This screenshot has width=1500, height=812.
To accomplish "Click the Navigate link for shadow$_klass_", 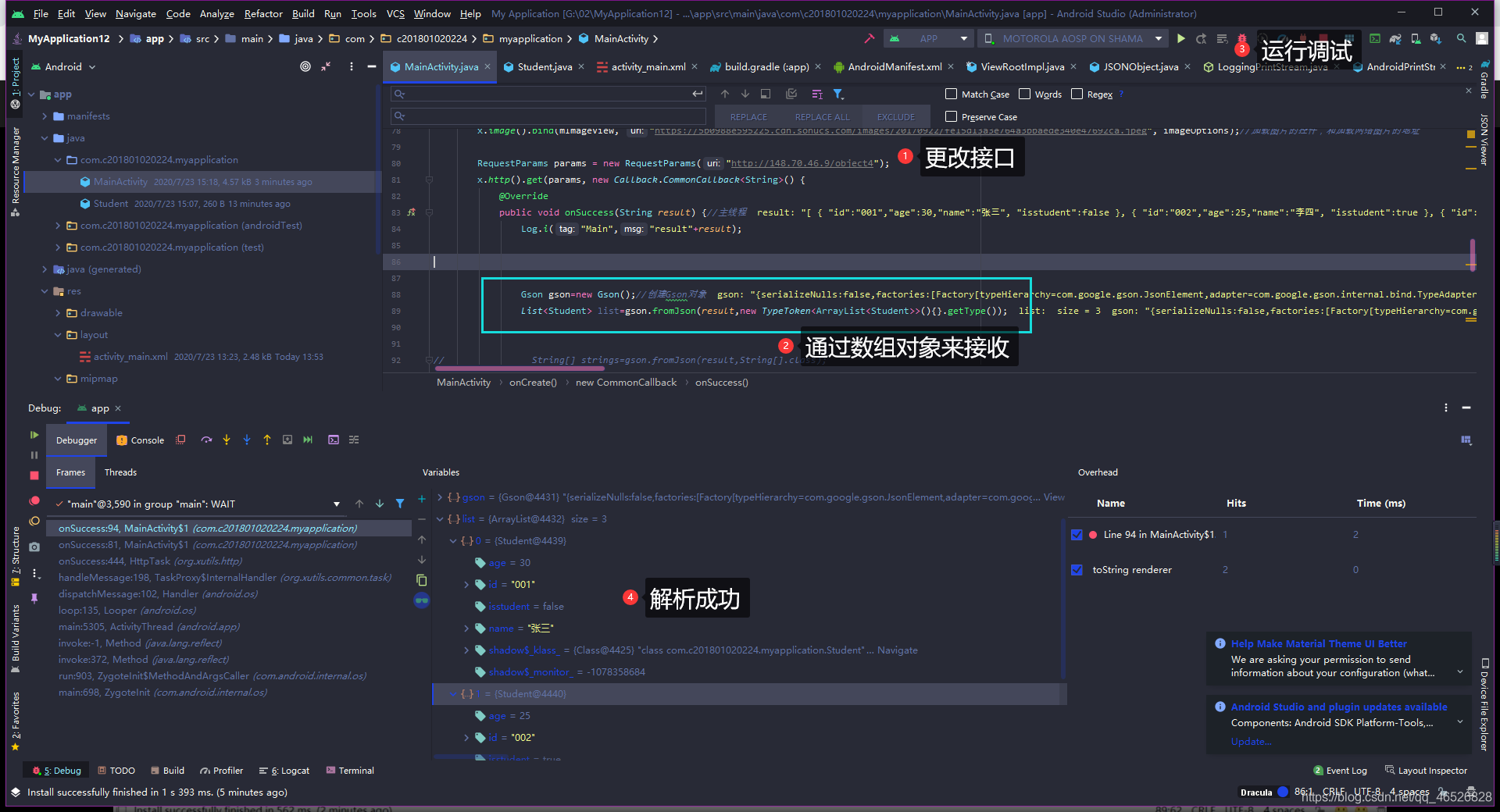I will (x=897, y=650).
